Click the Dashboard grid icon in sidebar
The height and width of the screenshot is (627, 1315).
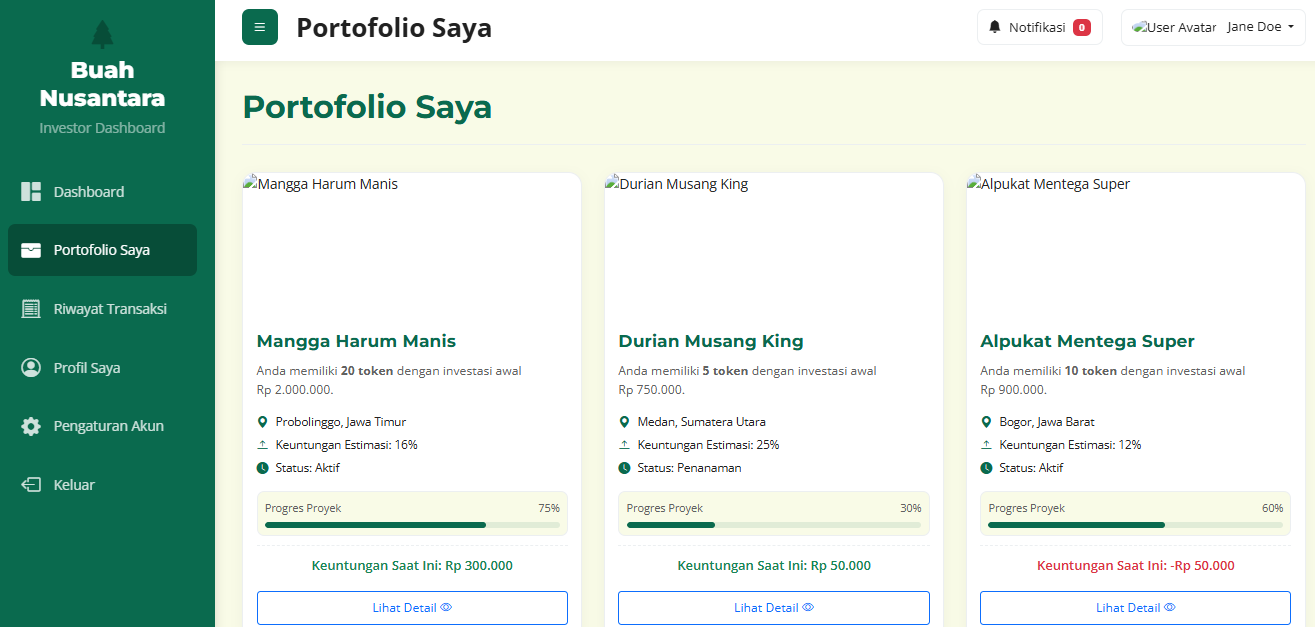click(x=31, y=192)
